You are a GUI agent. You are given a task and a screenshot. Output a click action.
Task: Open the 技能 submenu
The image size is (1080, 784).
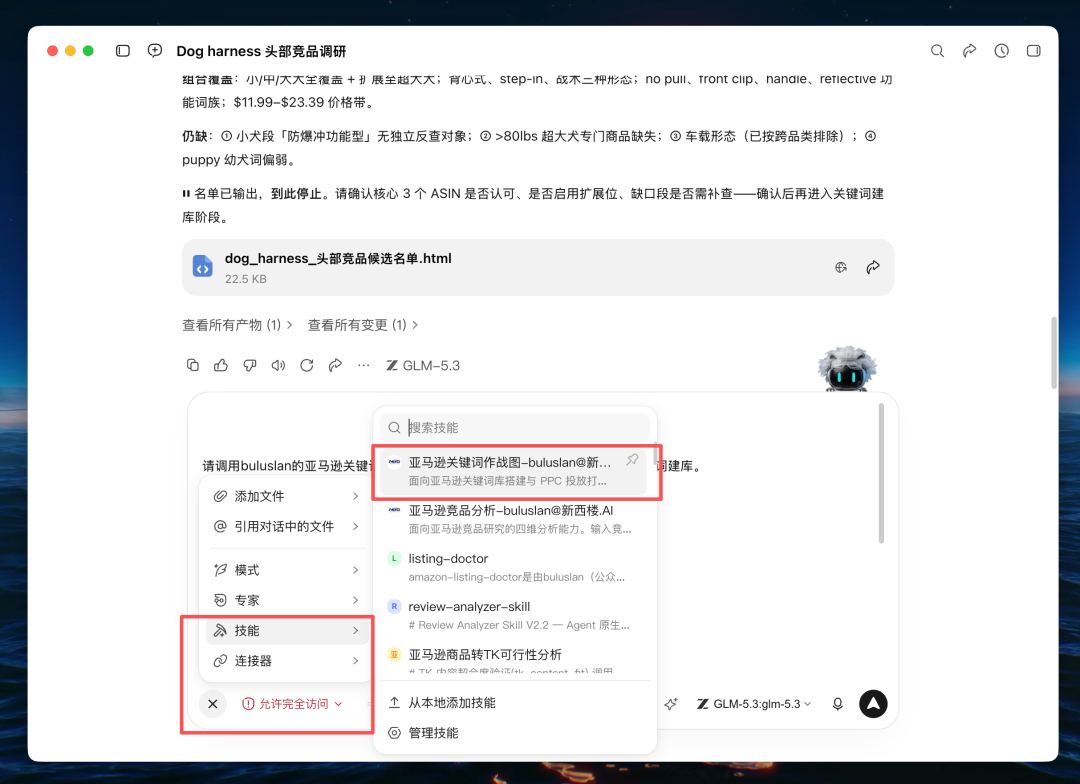pos(286,630)
